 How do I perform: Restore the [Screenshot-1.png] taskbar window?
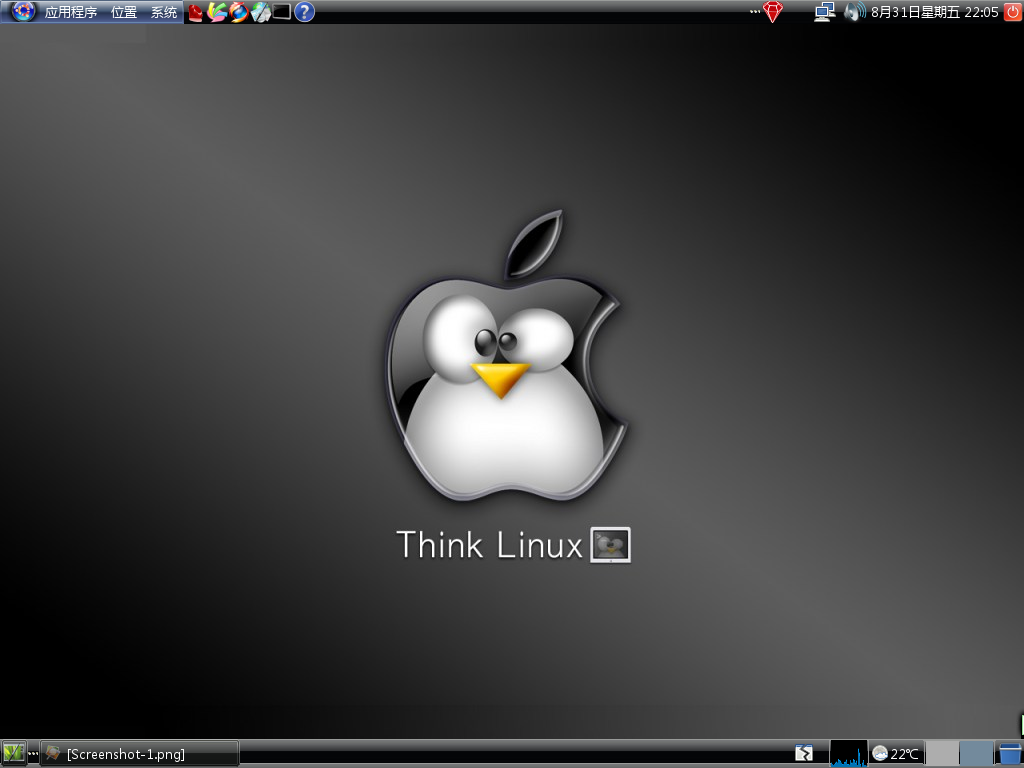140,754
